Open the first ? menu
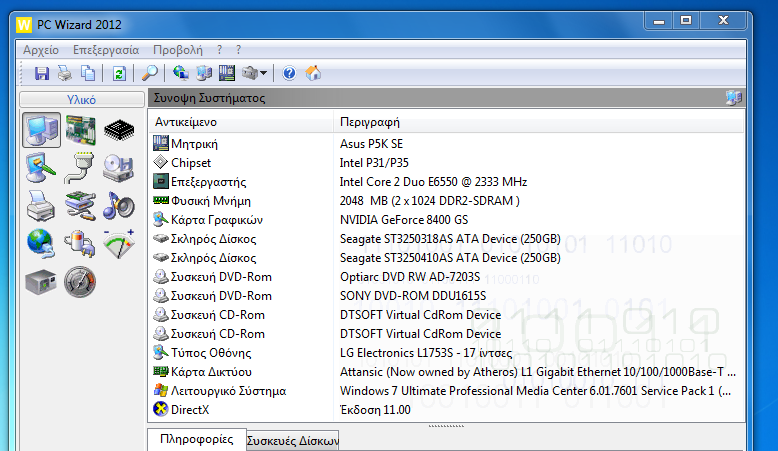 coord(219,50)
